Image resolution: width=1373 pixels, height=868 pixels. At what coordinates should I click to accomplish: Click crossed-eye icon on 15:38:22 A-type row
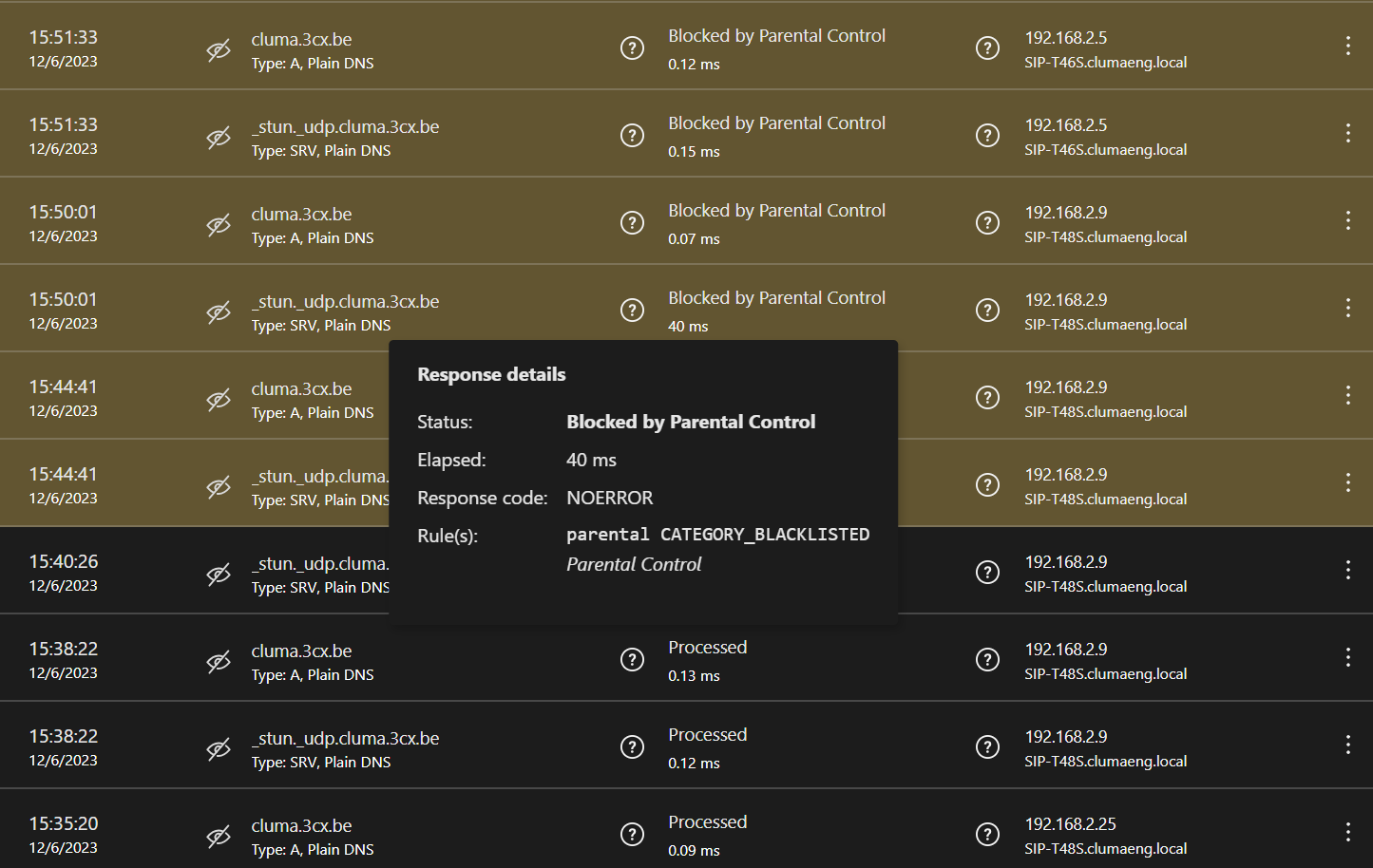pos(219,662)
